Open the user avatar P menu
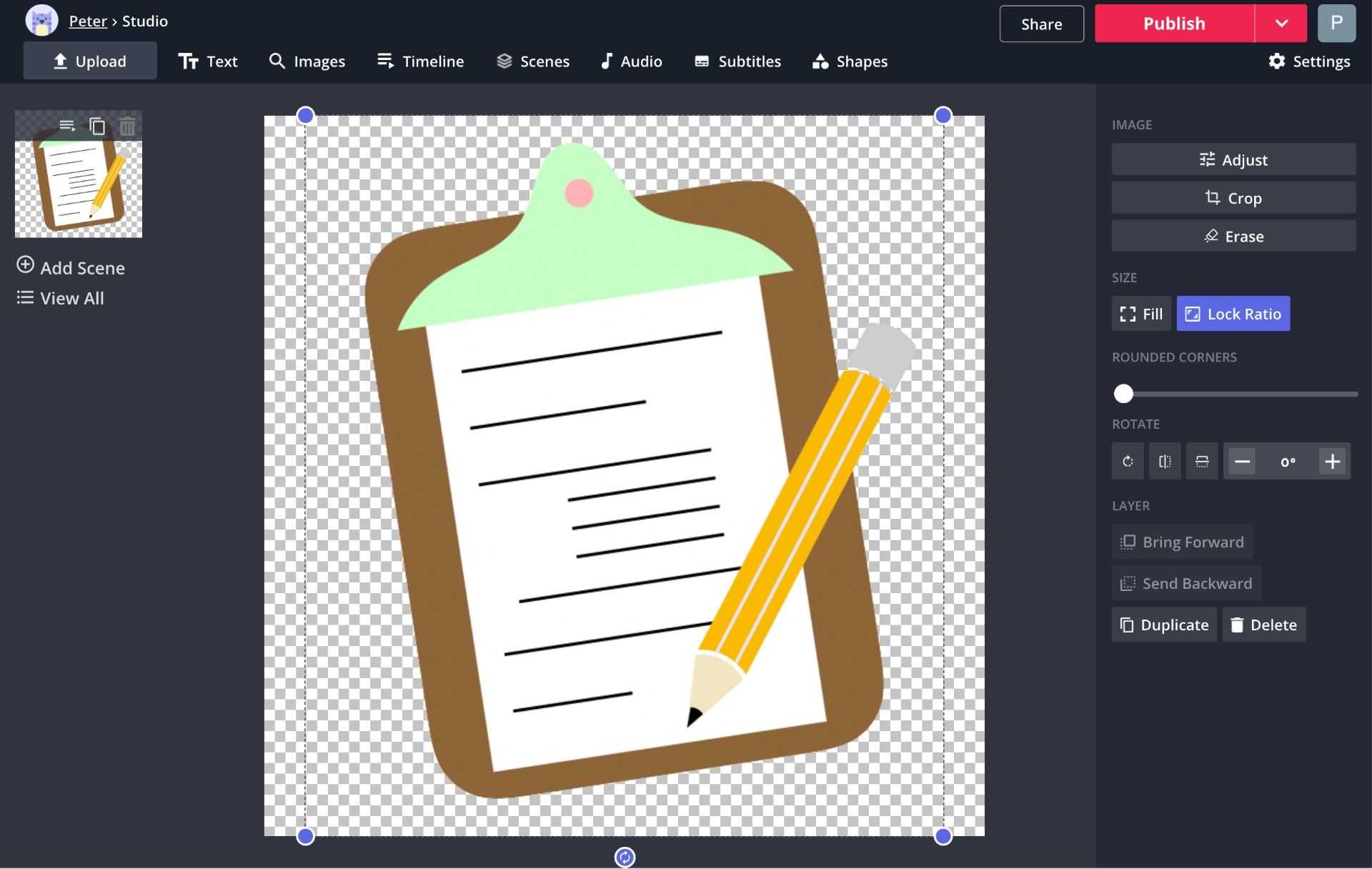 pos(1336,23)
